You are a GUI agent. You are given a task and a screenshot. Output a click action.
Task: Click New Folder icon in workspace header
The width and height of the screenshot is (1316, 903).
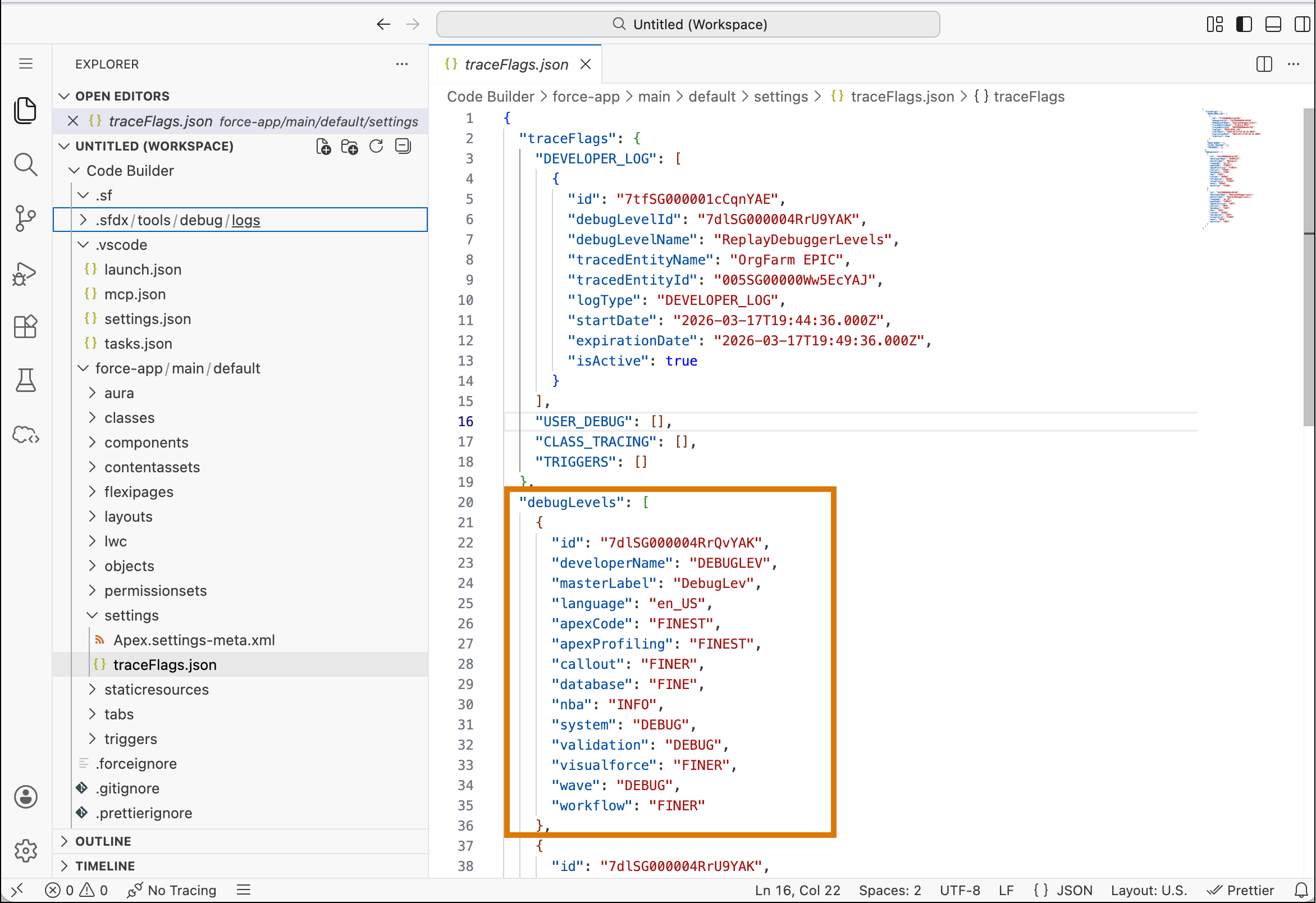point(350,147)
